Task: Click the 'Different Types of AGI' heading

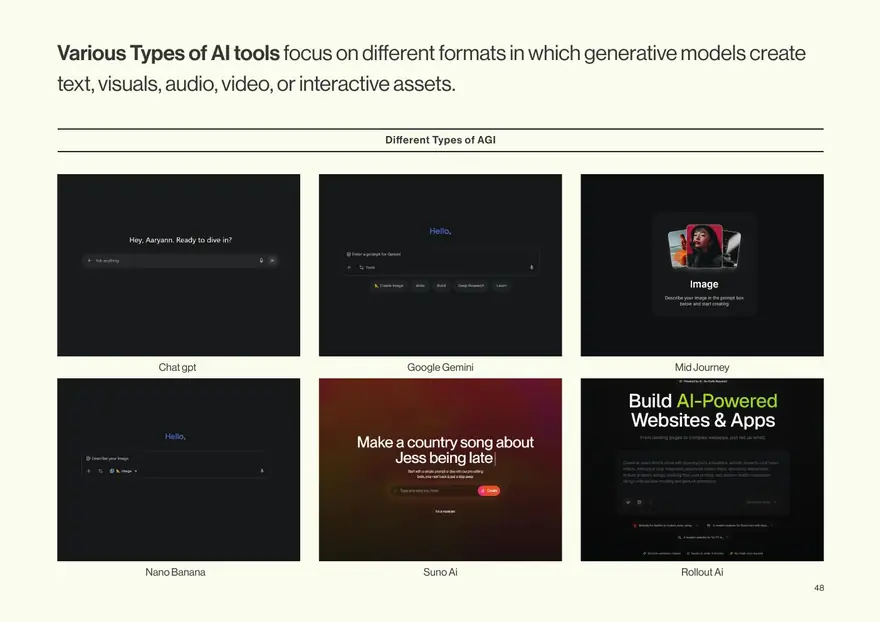Action: click(441, 140)
